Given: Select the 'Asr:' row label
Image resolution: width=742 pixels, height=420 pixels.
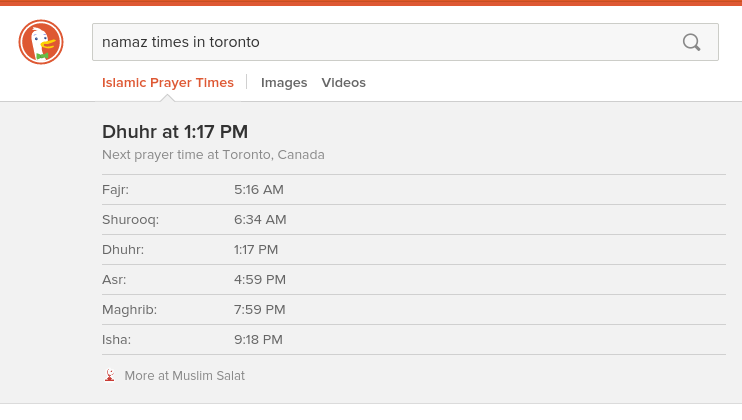Looking at the screenshot, I should (x=114, y=280).
